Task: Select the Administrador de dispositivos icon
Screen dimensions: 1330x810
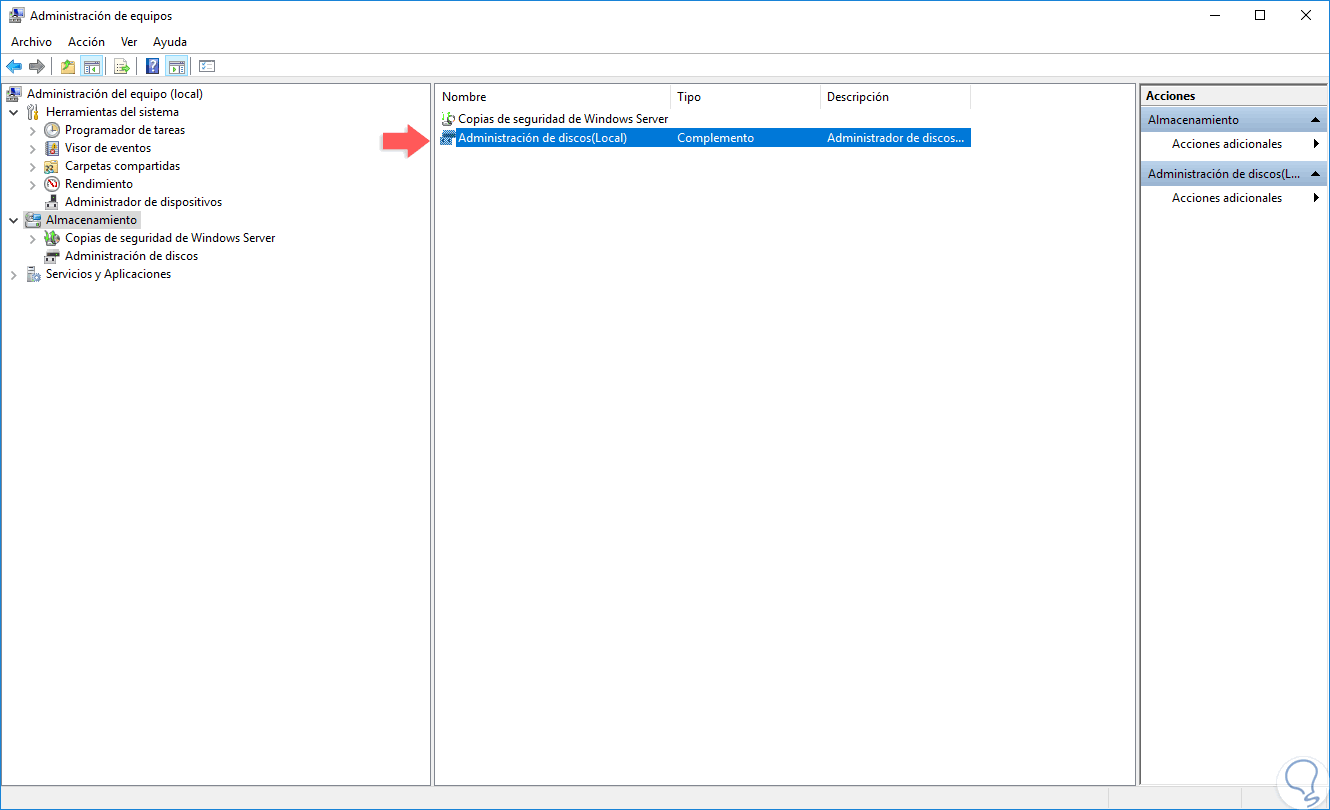Action: pyautogui.click(x=52, y=202)
